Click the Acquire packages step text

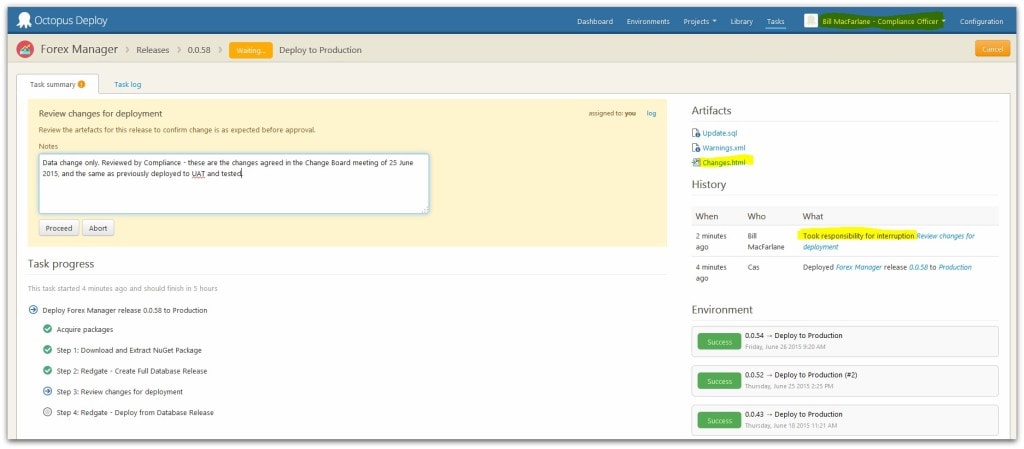(x=85, y=329)
